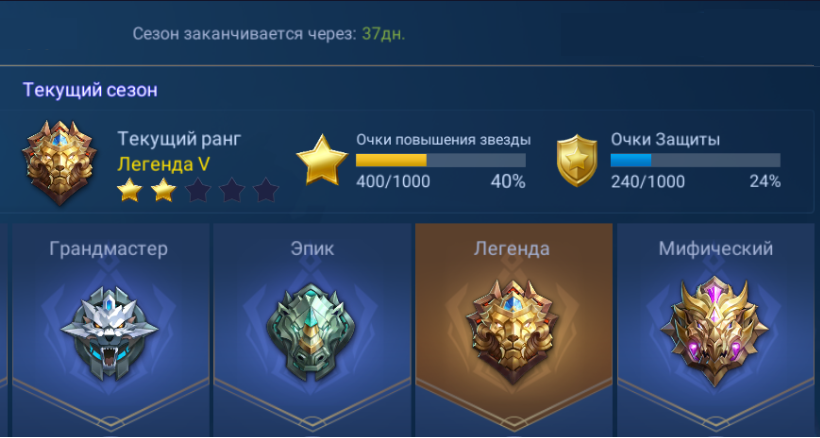Select the Мифический purple-gem rank emblem

pos(714,332)
